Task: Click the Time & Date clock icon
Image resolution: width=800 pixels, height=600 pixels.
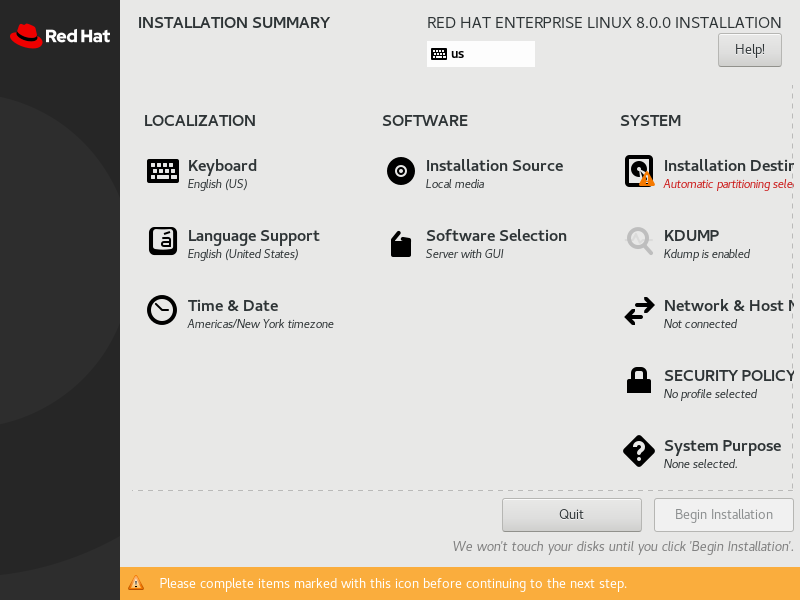Action: (162, 310)
